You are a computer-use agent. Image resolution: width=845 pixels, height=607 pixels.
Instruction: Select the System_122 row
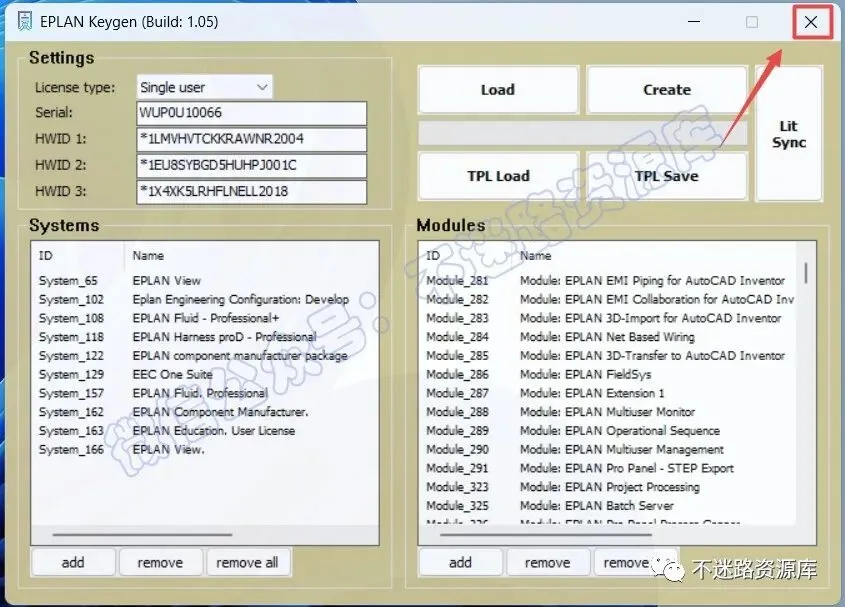tap(205, 356)
